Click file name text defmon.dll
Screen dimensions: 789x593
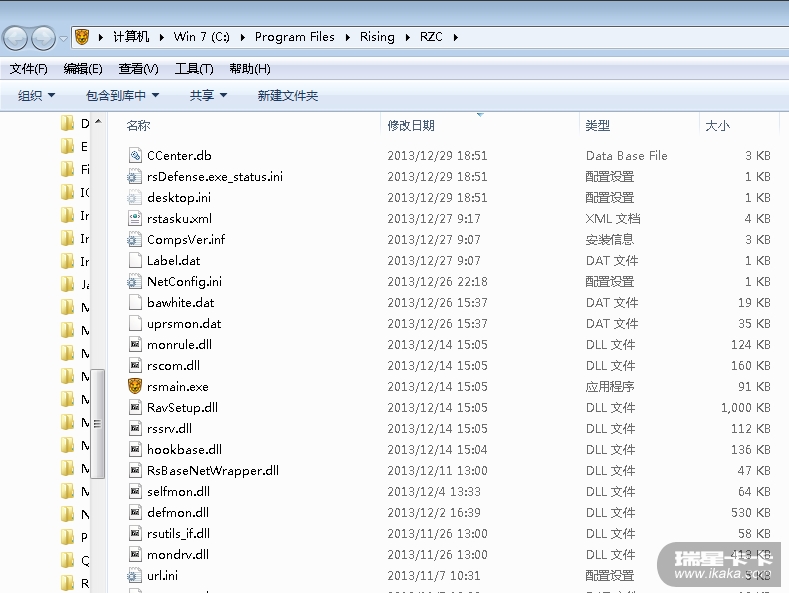click(x=178, y=512)
